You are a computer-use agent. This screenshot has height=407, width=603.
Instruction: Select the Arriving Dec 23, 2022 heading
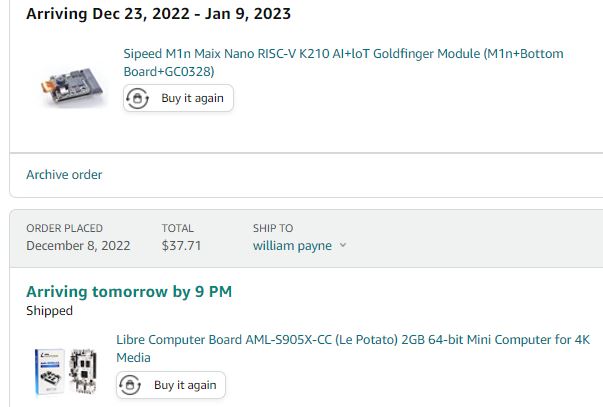(x=158, y=14)
